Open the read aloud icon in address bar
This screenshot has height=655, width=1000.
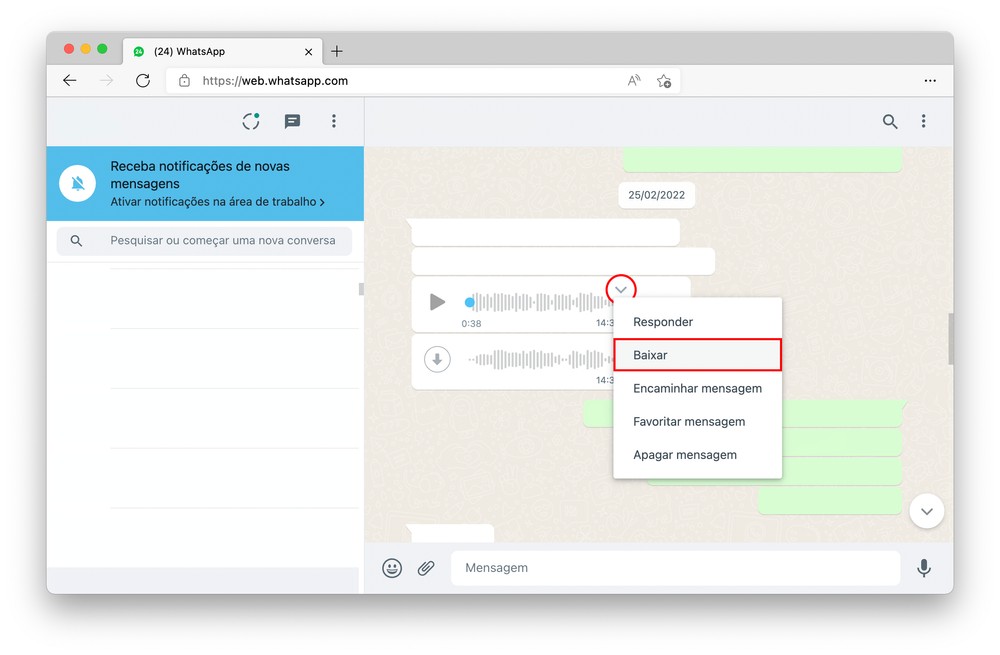tap(633, 80)
